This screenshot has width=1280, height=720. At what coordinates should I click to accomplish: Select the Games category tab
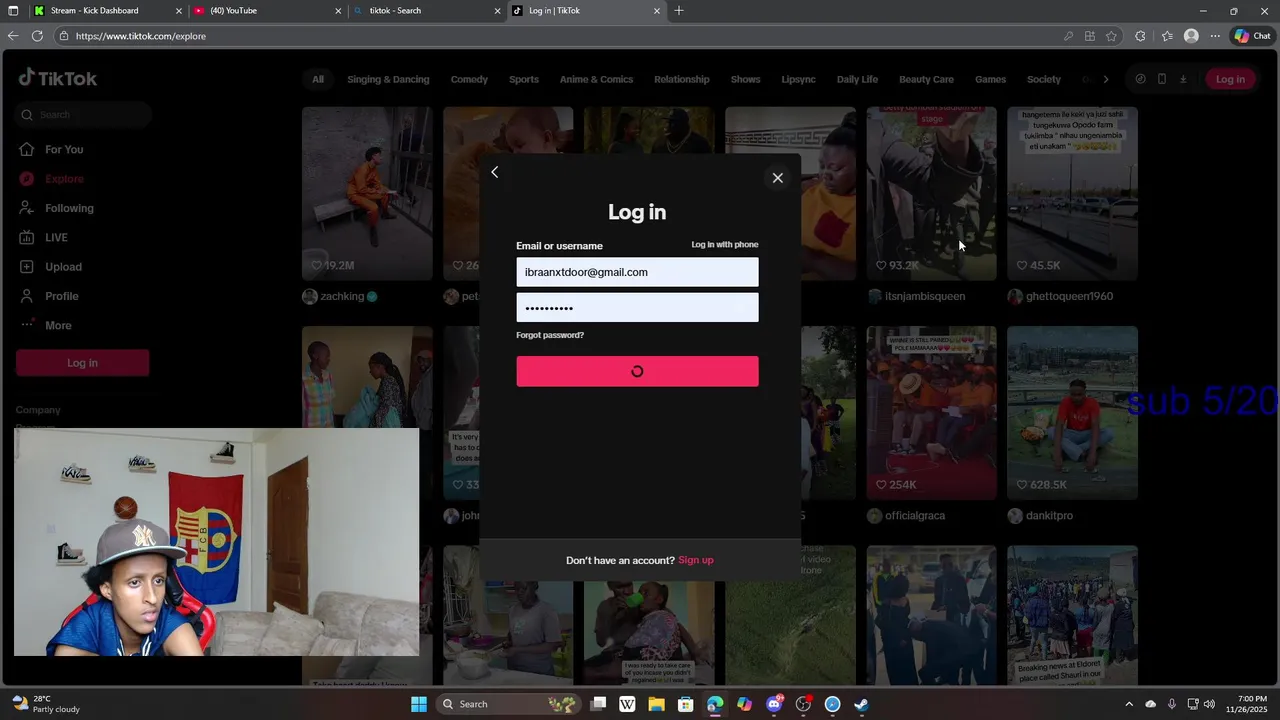click(x=990, y=79)
